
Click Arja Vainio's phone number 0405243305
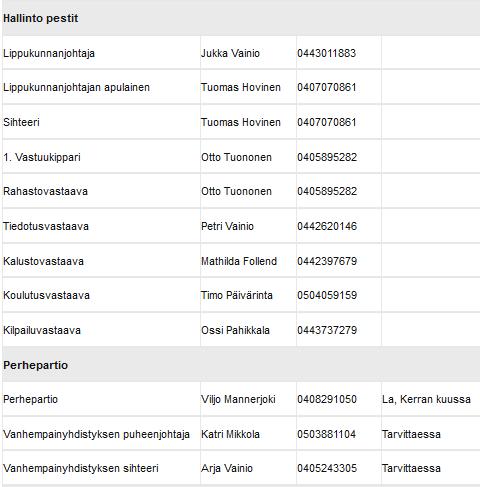pos(327,468)
